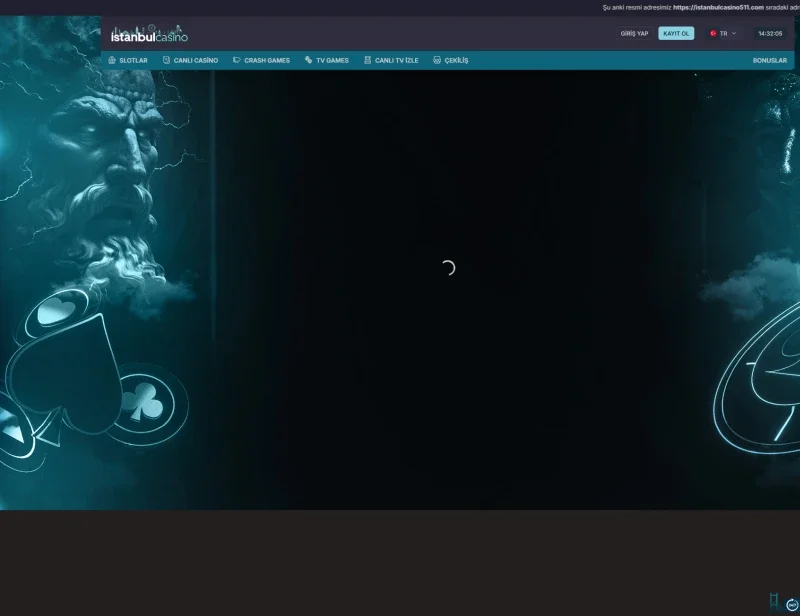800x616 pixels.
Task: Click the 14:32:05 clock display
Action: [770, 34]
